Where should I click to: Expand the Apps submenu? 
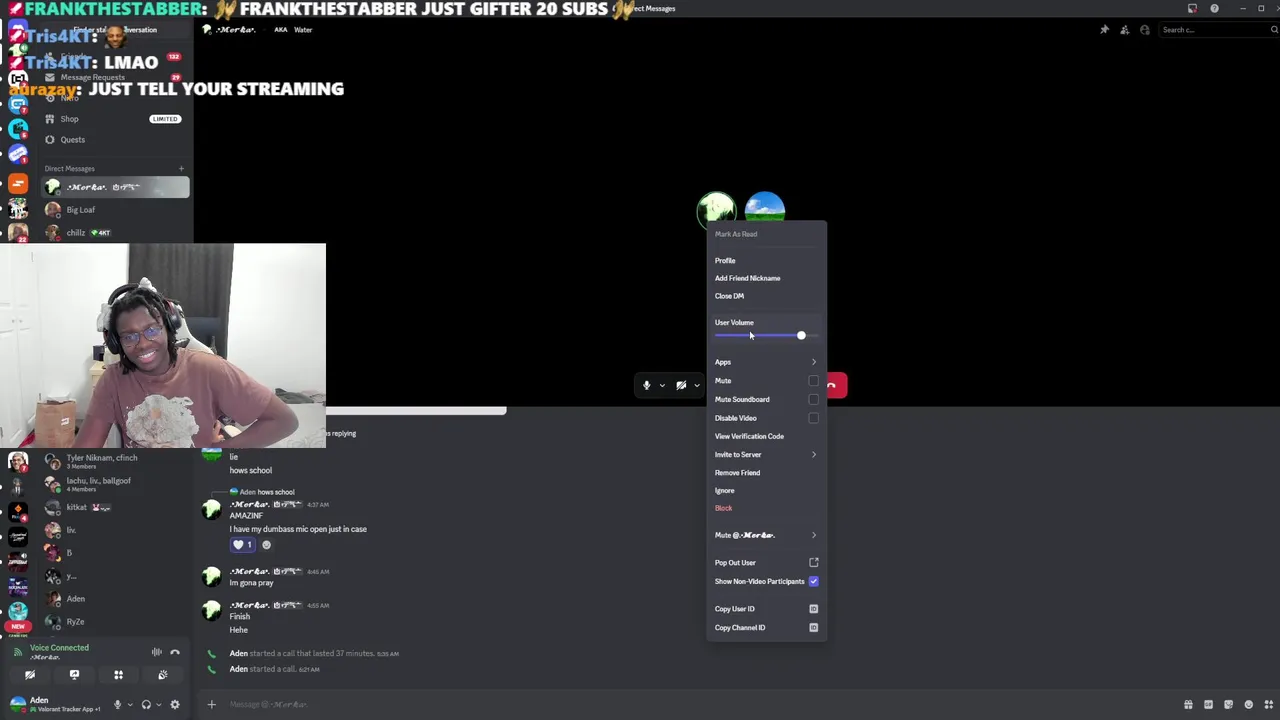[766, 362]
